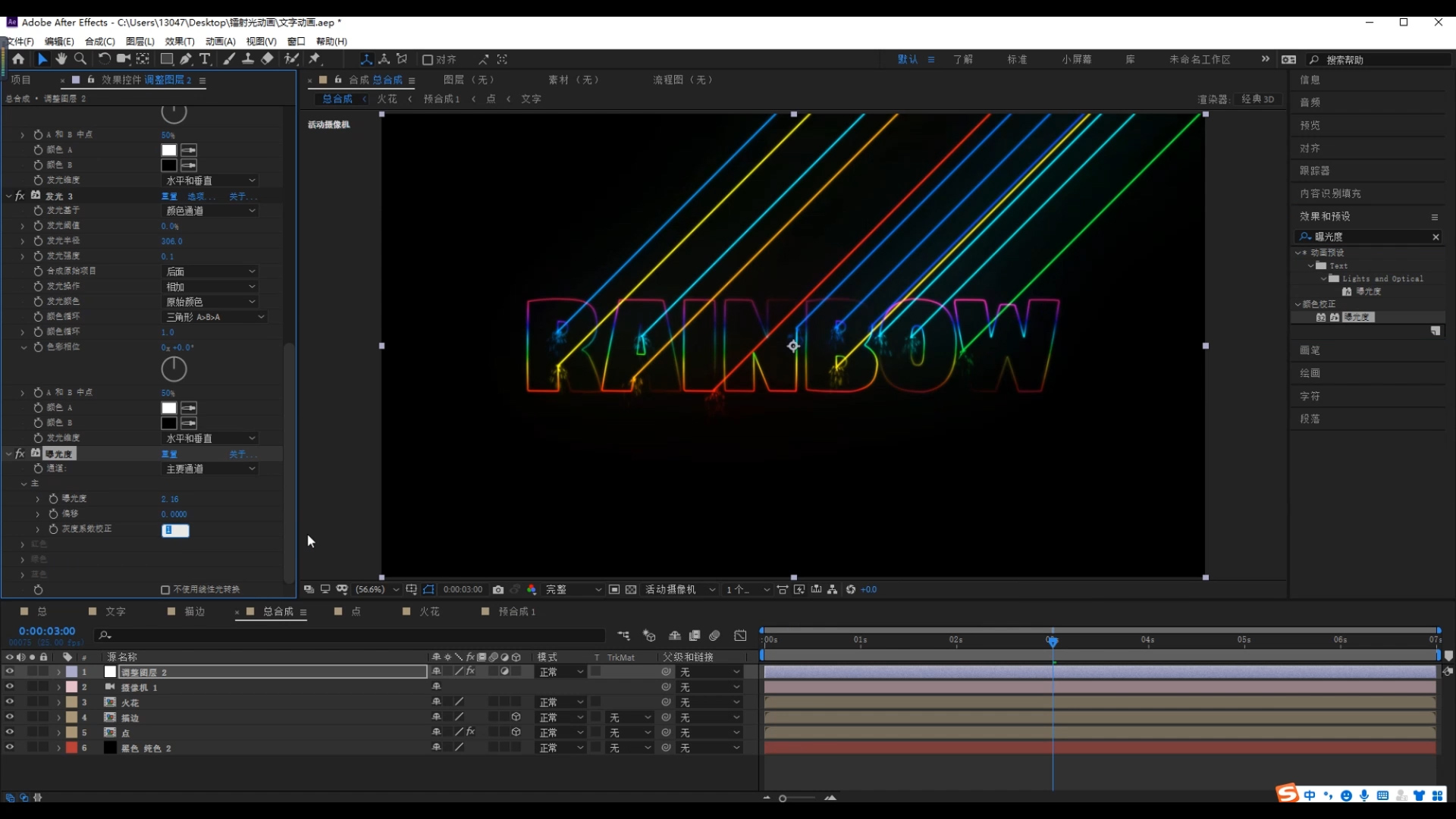Toggle the 不使用线性光转换 checkbox
Viewport: 1456px width, 819px height.
[165, 589]
